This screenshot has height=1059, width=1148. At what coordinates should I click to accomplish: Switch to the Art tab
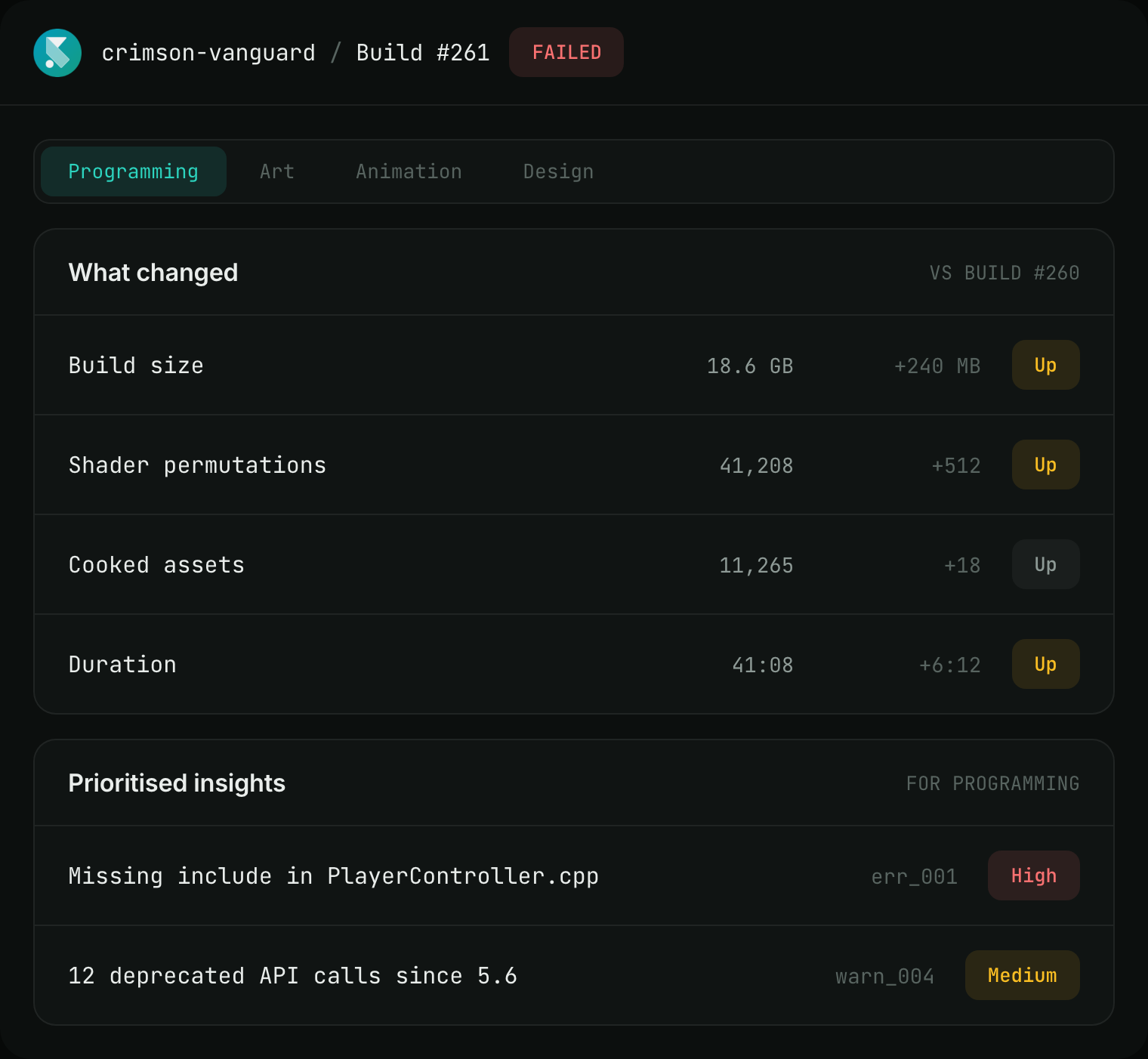[x=277, y=171]
